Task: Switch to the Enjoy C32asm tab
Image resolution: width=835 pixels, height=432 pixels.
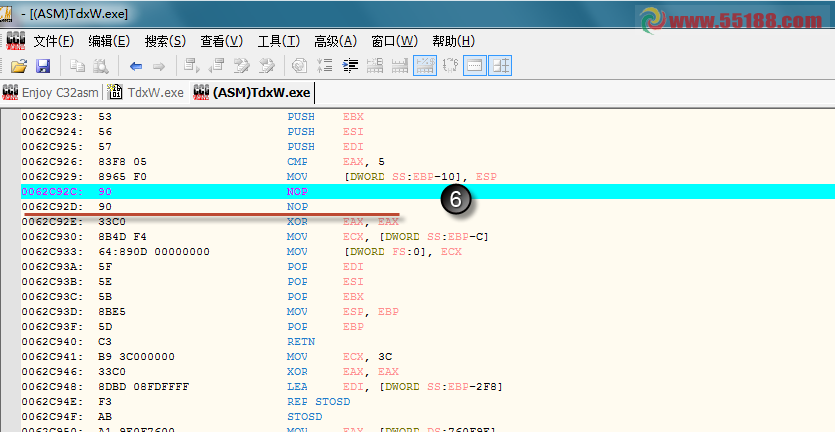Action: point(51,92)
